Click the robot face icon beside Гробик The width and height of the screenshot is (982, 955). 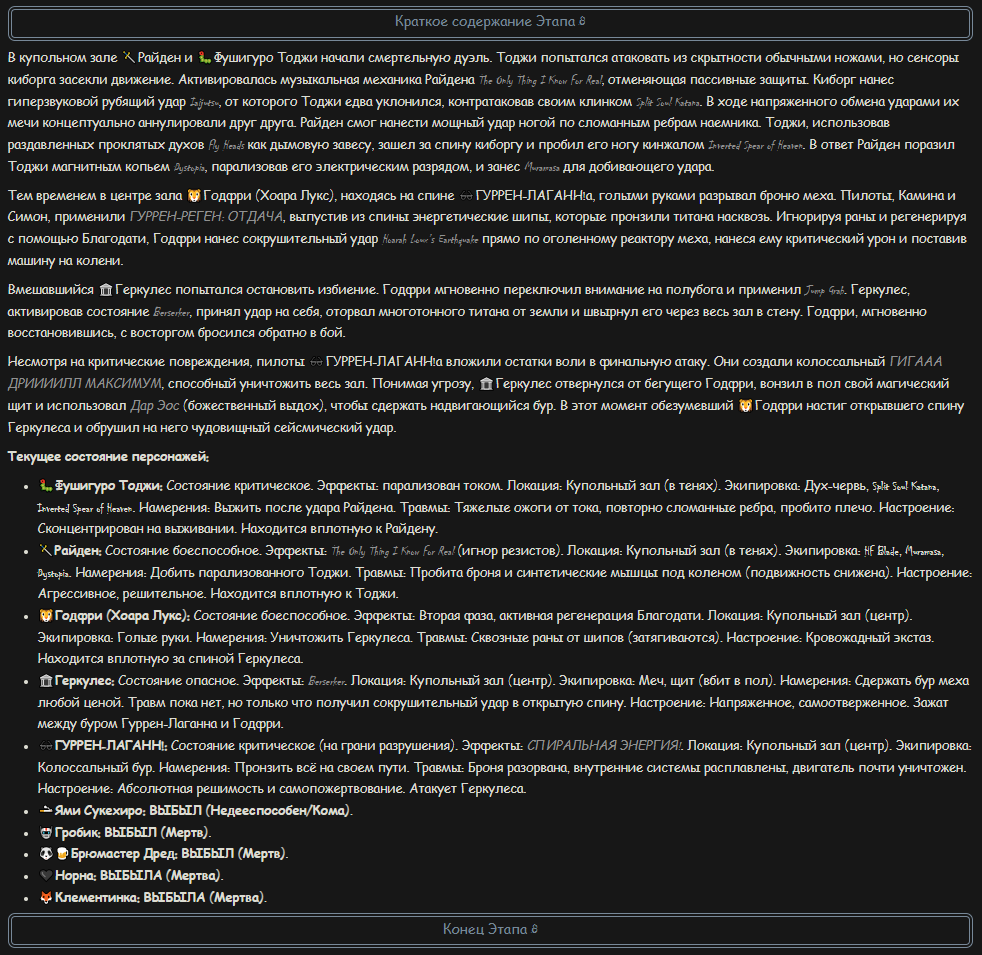[46, 832]
